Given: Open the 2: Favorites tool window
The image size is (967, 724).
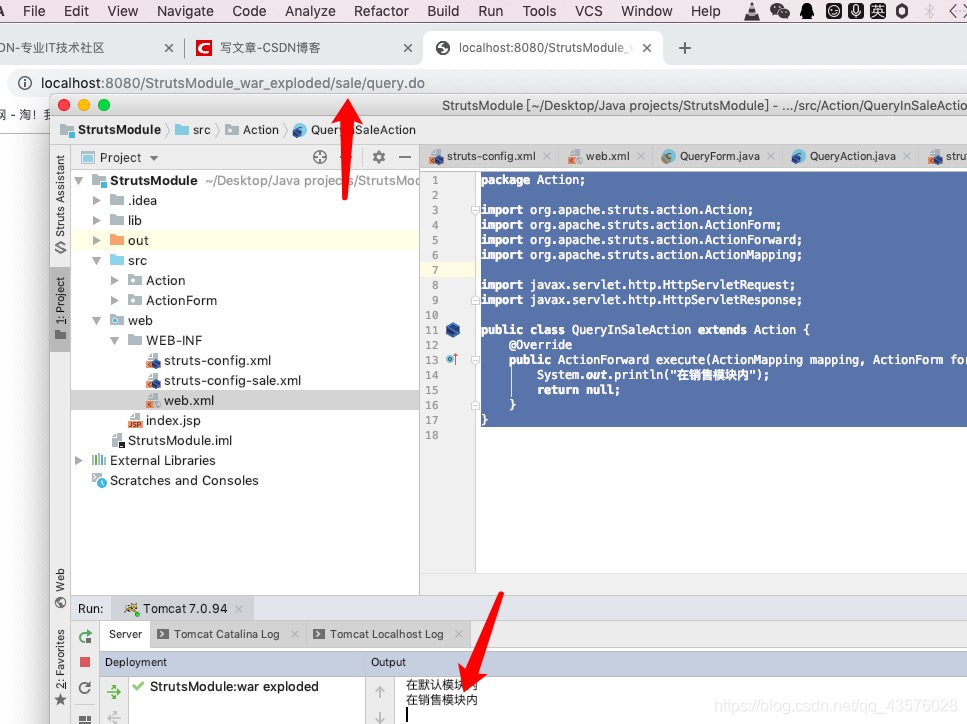Looking at the screenshot, I should 60,667.
